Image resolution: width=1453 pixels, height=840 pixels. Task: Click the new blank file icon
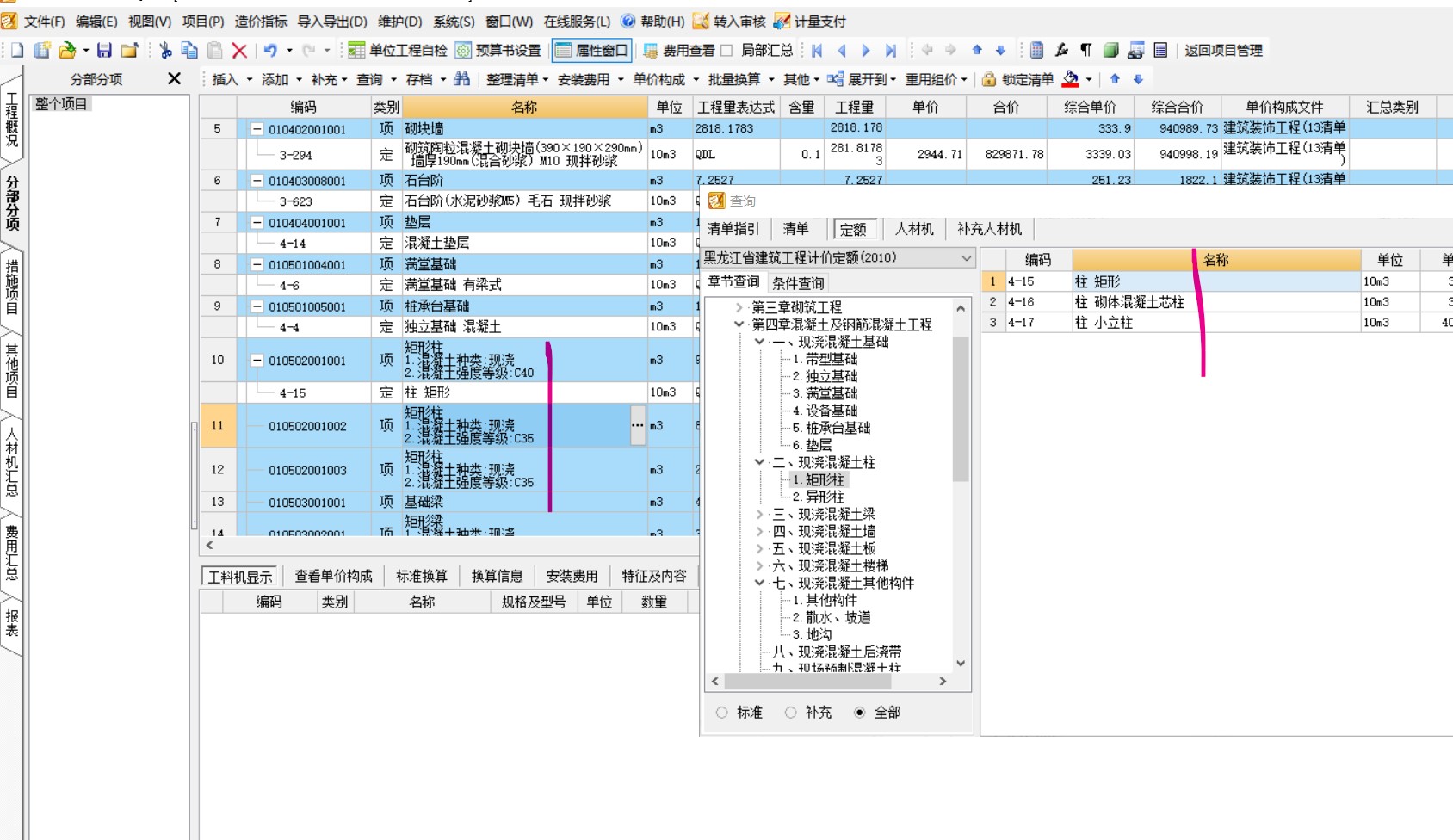[x=17, y=51]
